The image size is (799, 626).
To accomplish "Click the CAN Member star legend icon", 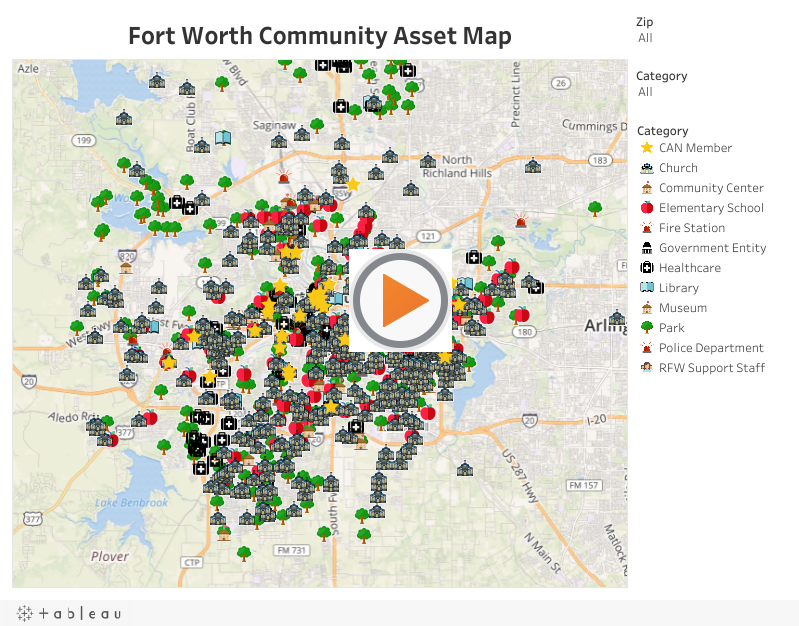I will (x=647, y=148).
